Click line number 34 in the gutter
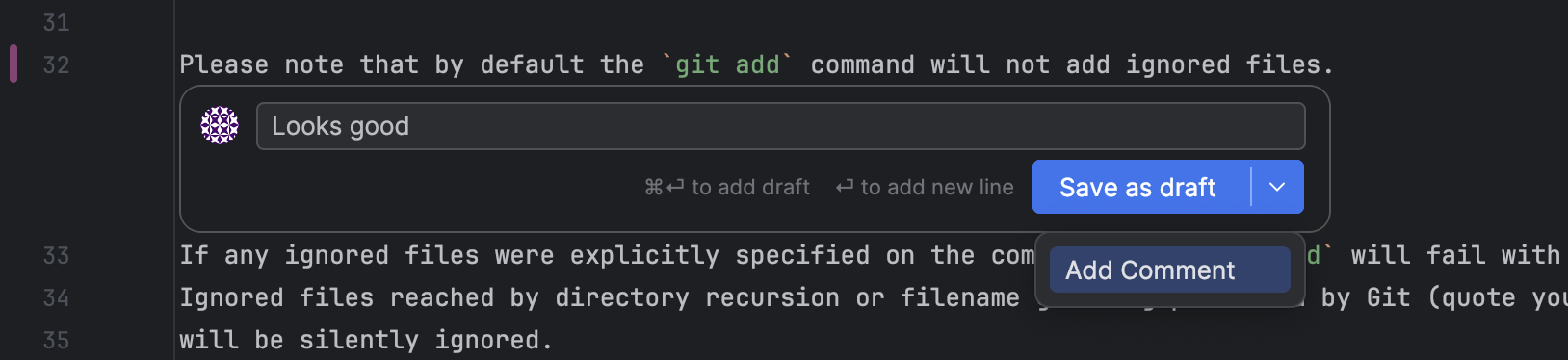The width and height of the screenshot is (1568, 360). (56, 297)
